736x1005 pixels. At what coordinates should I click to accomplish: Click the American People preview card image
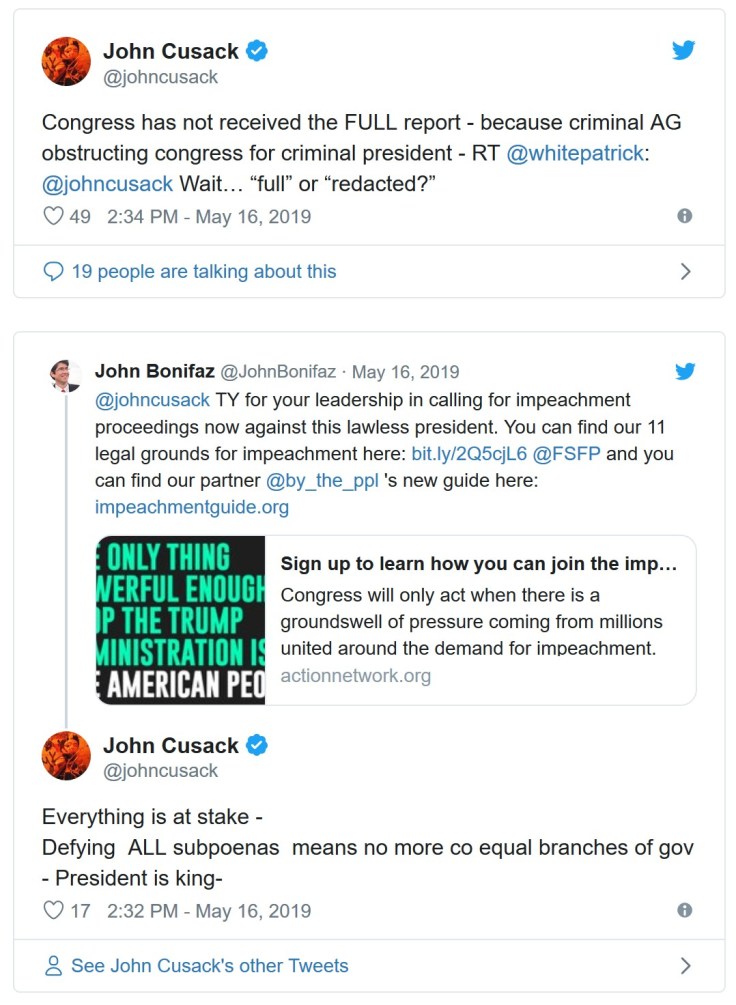click(181, 620)
